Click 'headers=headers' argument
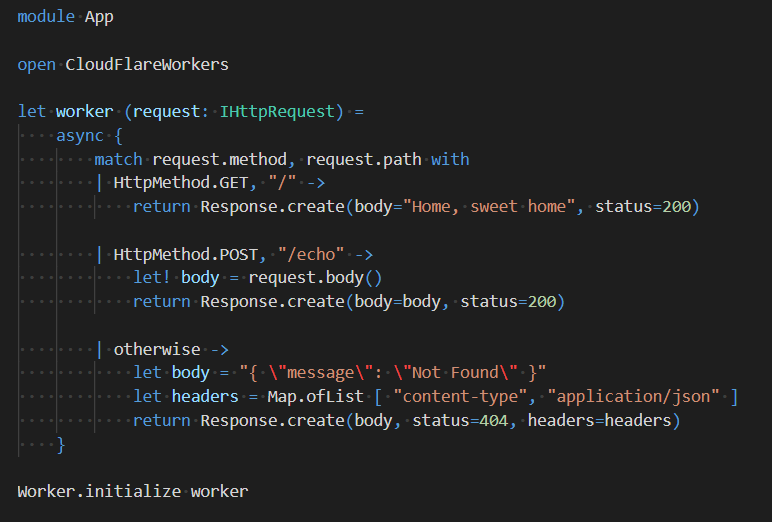This screenshot has height=522, width=772. (x=599, y=421)
